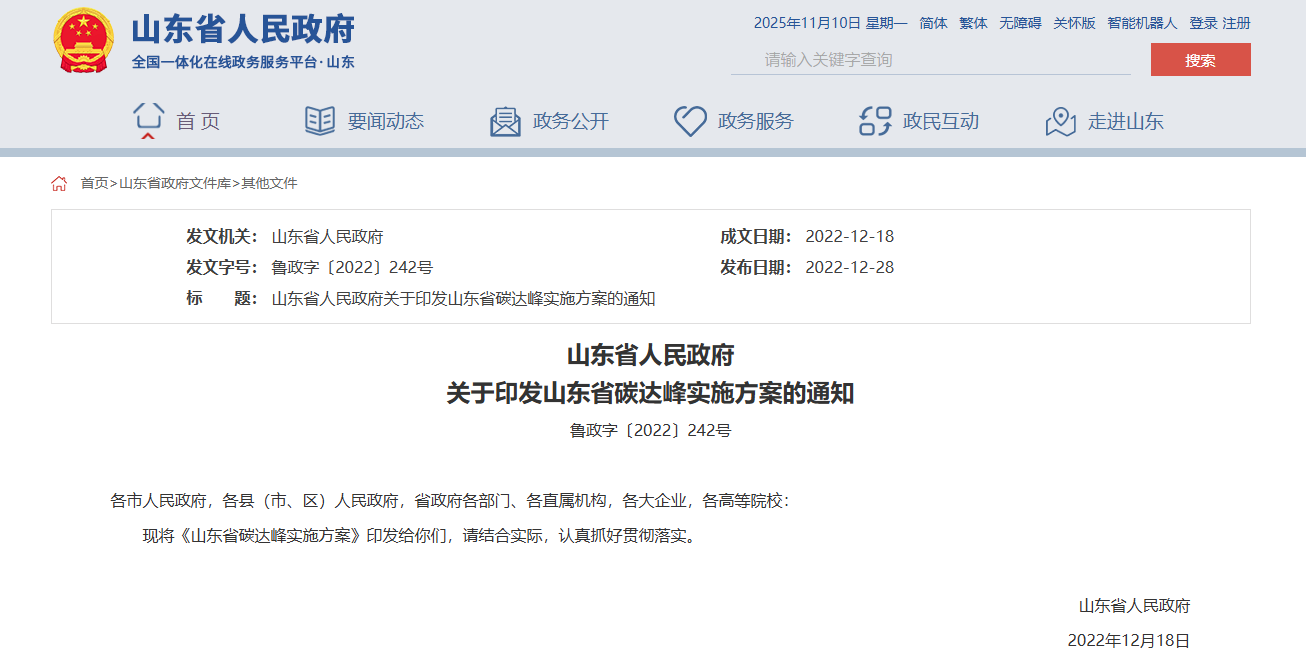Click the 政务公开 envelope icon
This screenshot has width=1306, height=665.
(505, 121)
